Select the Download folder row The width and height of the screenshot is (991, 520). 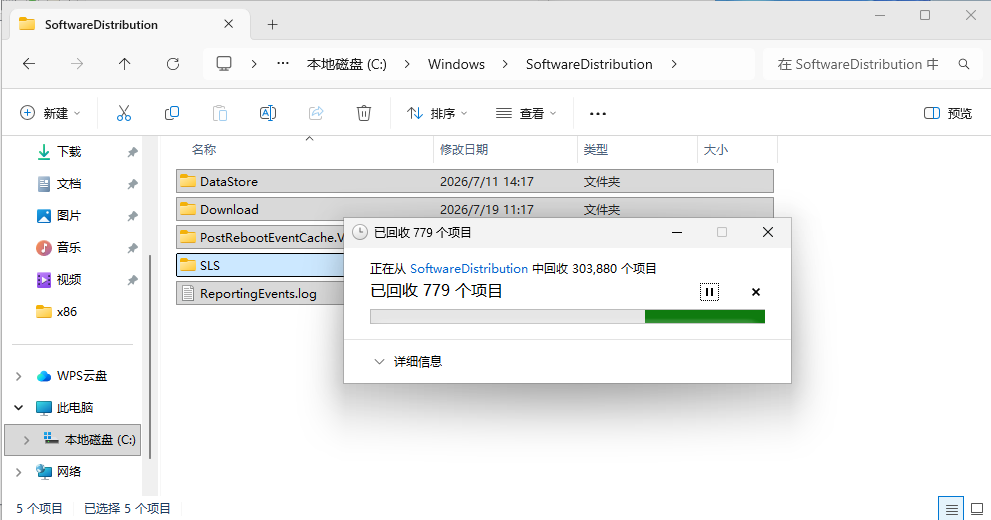pos(475,209)
